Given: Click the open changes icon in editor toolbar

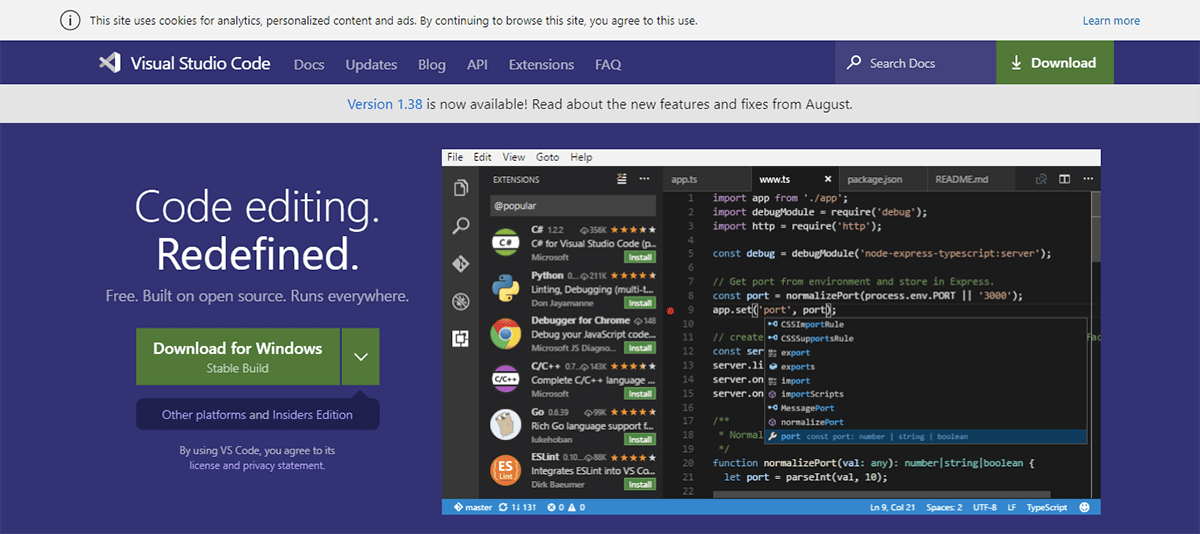Looking at the screenshot, I should [x=1041, y=179].
